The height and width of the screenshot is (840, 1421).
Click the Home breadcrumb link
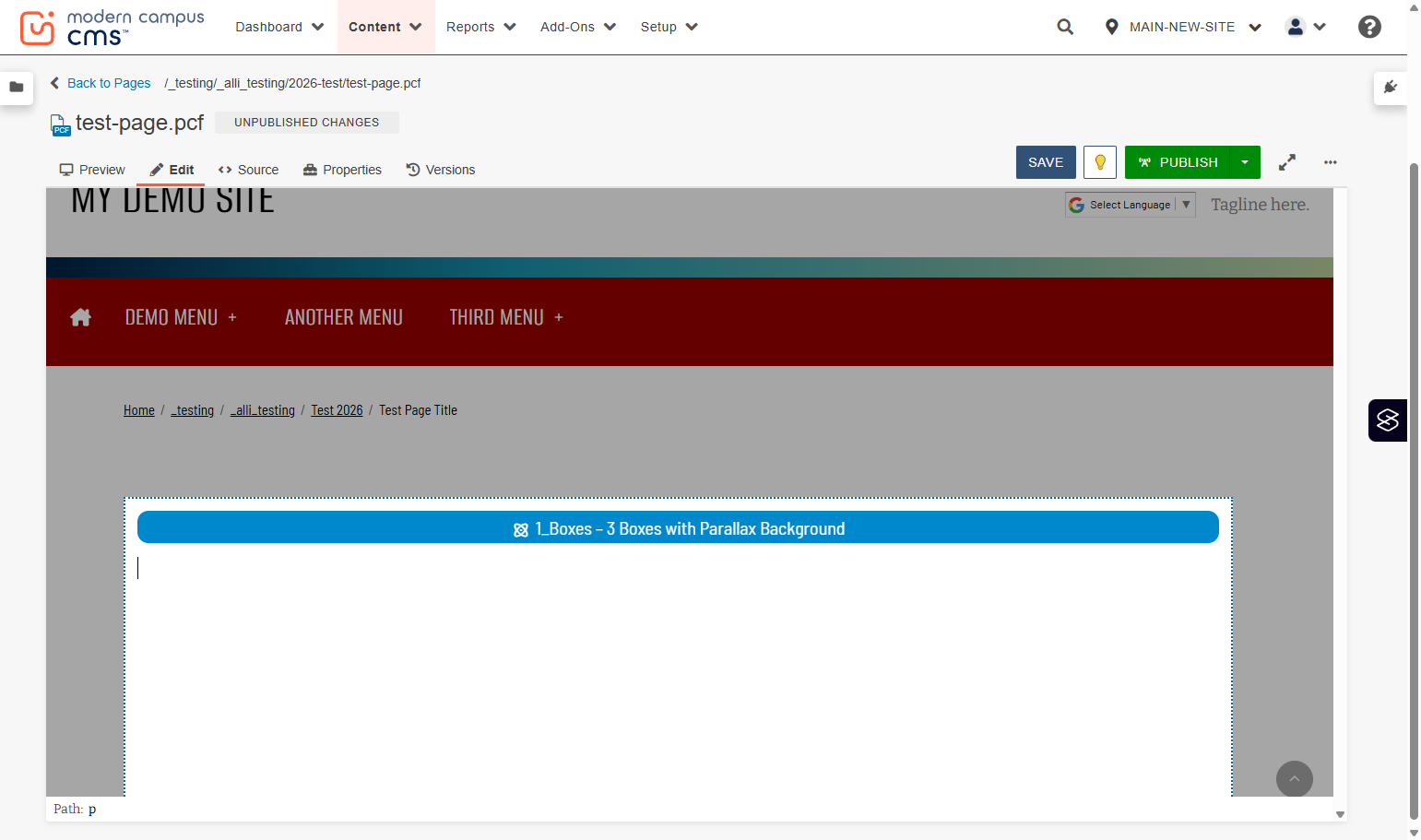click(139, 410)
